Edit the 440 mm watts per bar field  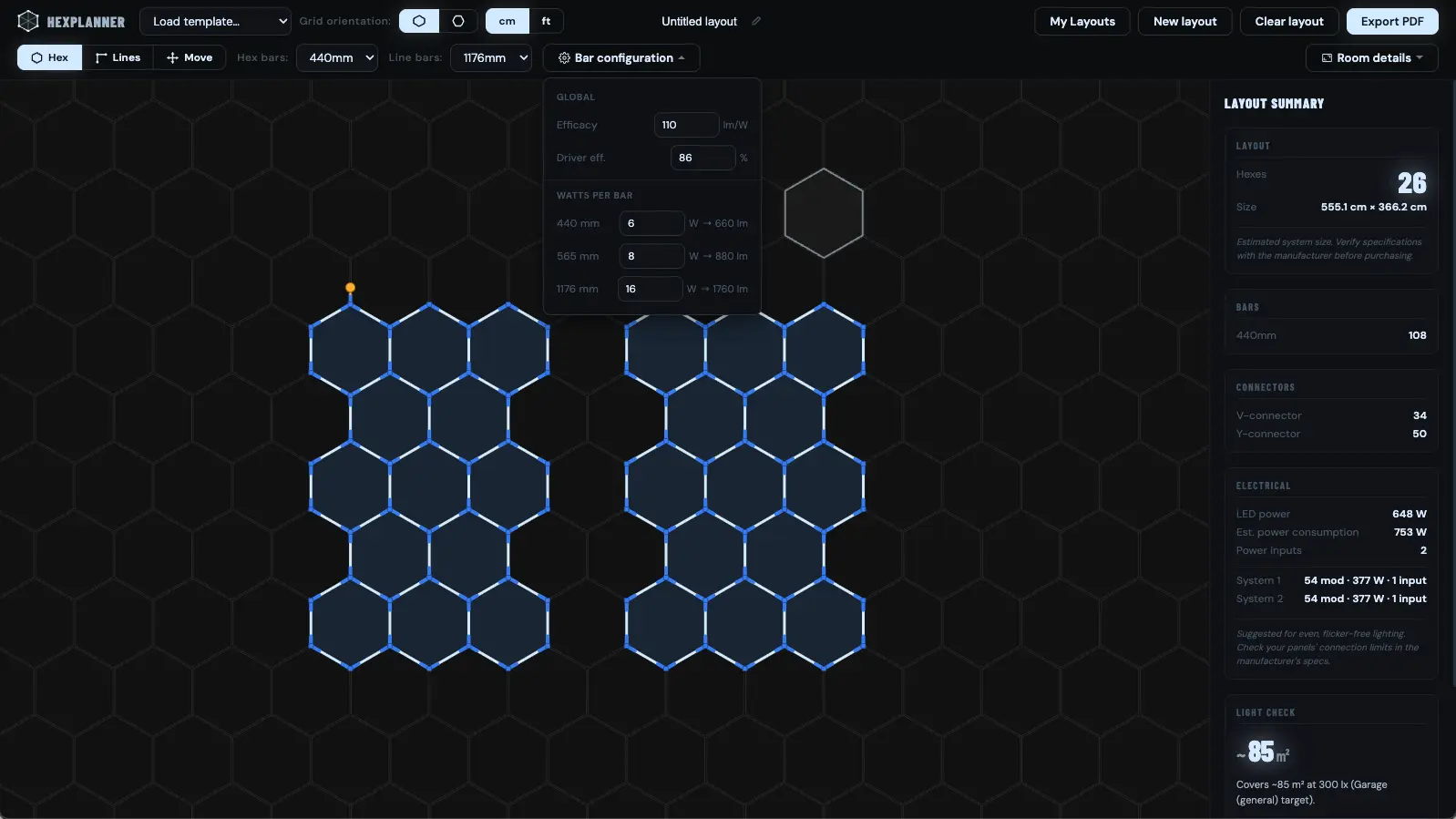click(651, 223)
